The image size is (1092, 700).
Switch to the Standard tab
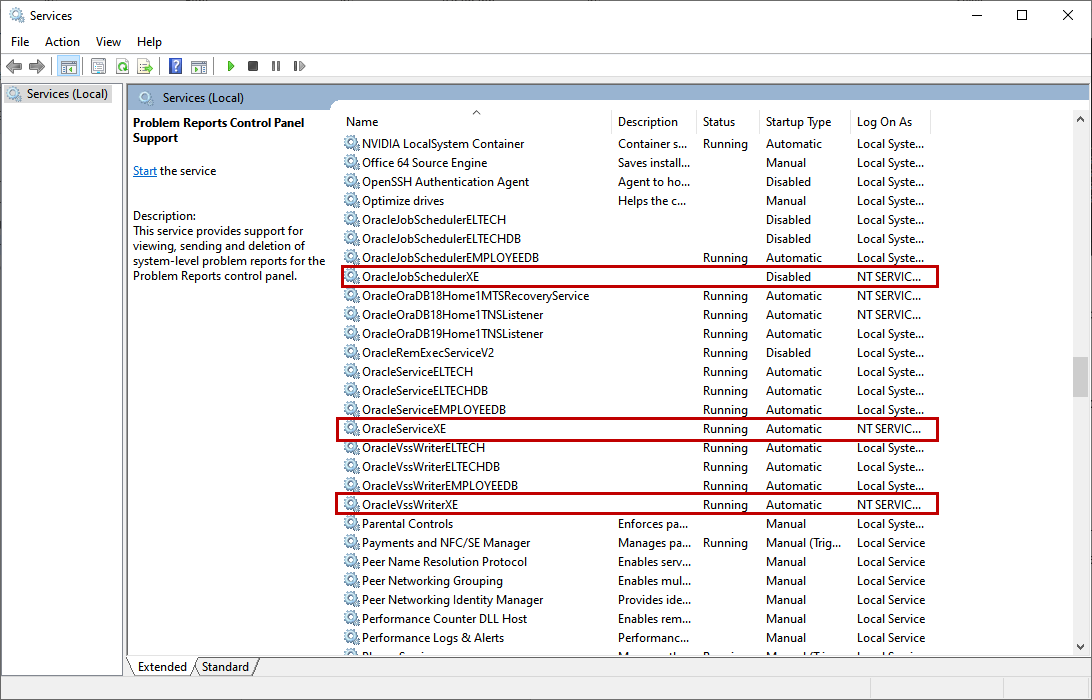(x=225, y=667)
